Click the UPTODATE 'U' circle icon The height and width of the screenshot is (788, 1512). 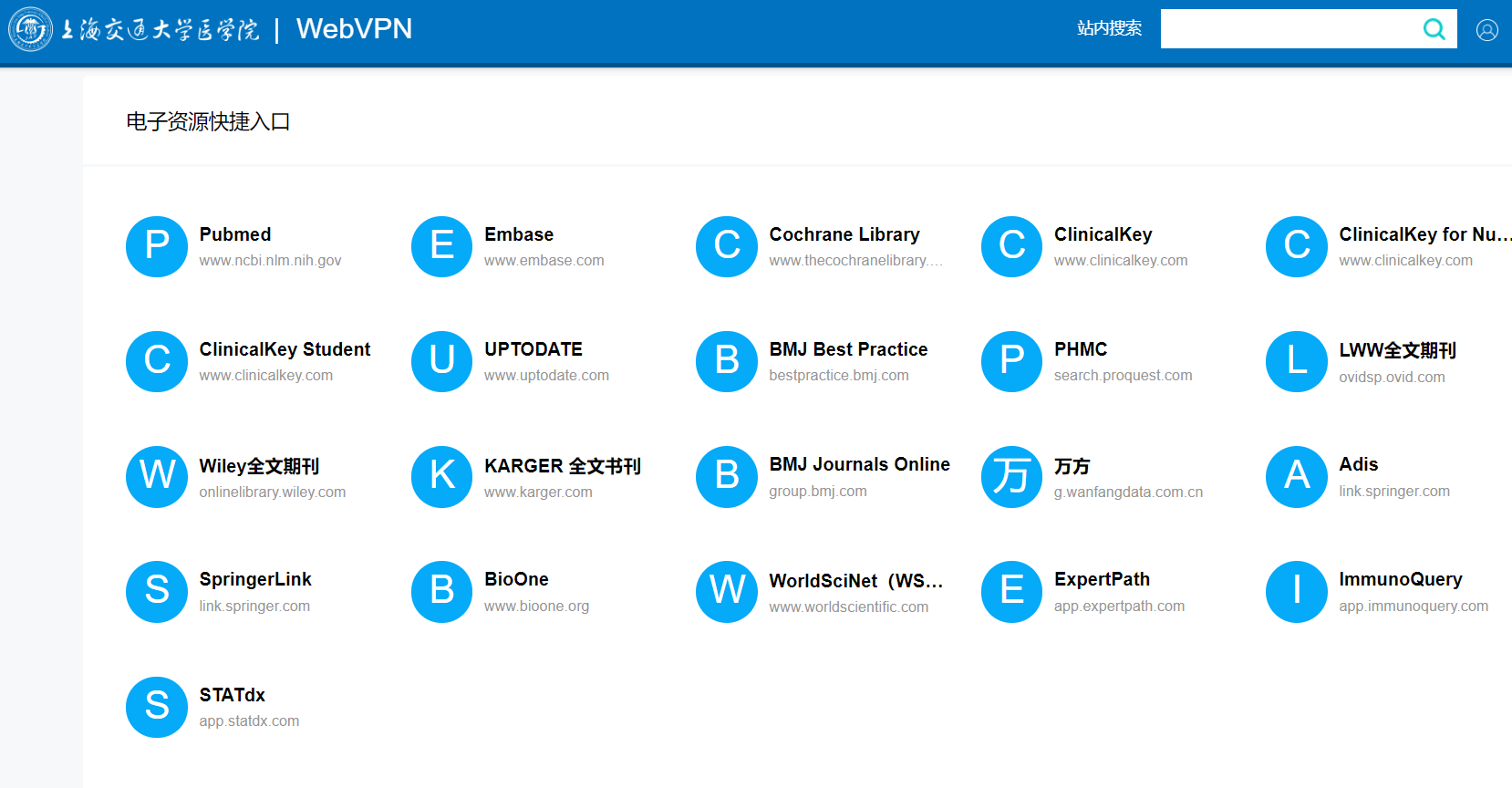click(x=441, y=361)
